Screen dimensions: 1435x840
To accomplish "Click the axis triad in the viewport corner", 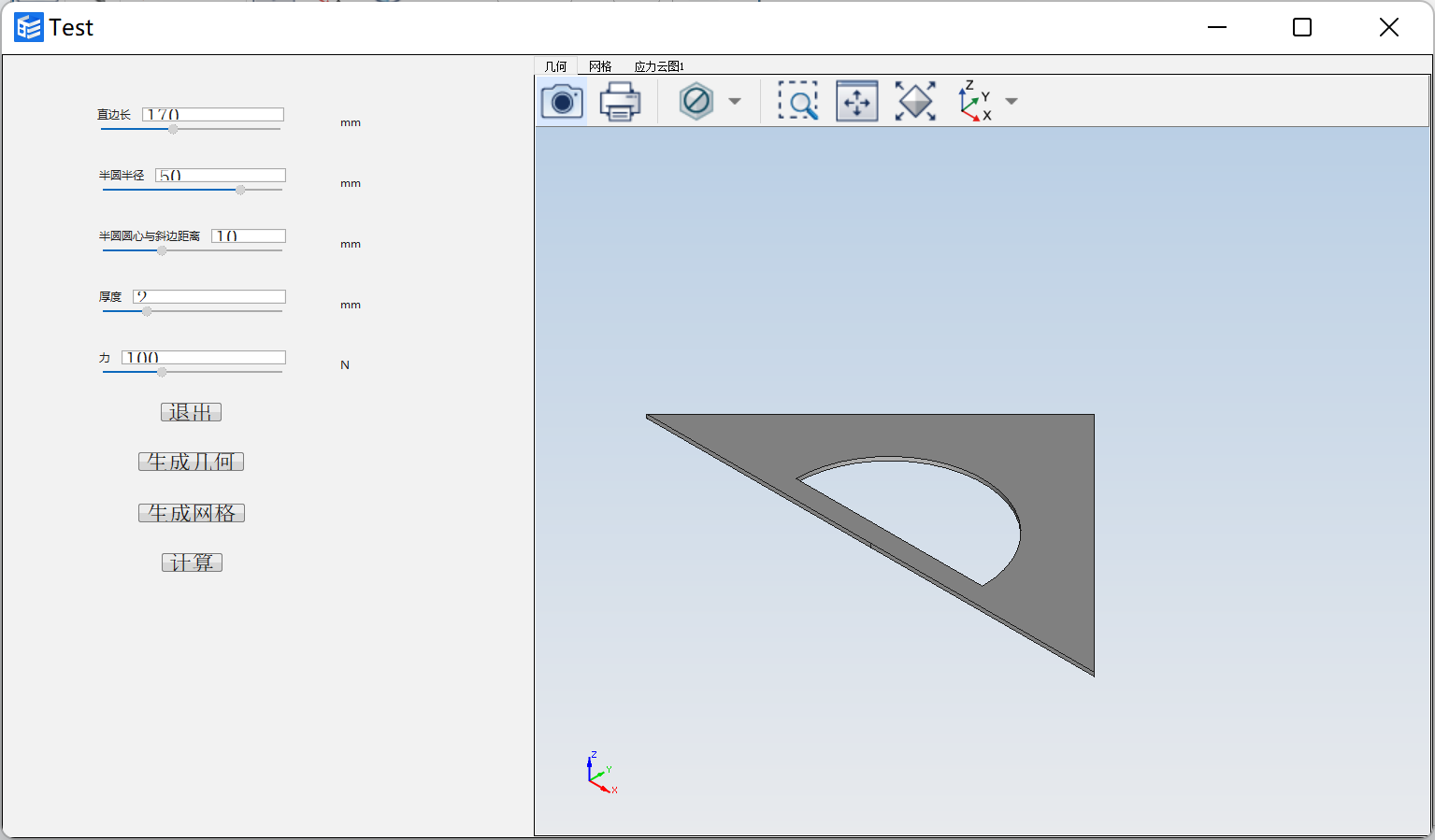I will (x=601, y=774).
